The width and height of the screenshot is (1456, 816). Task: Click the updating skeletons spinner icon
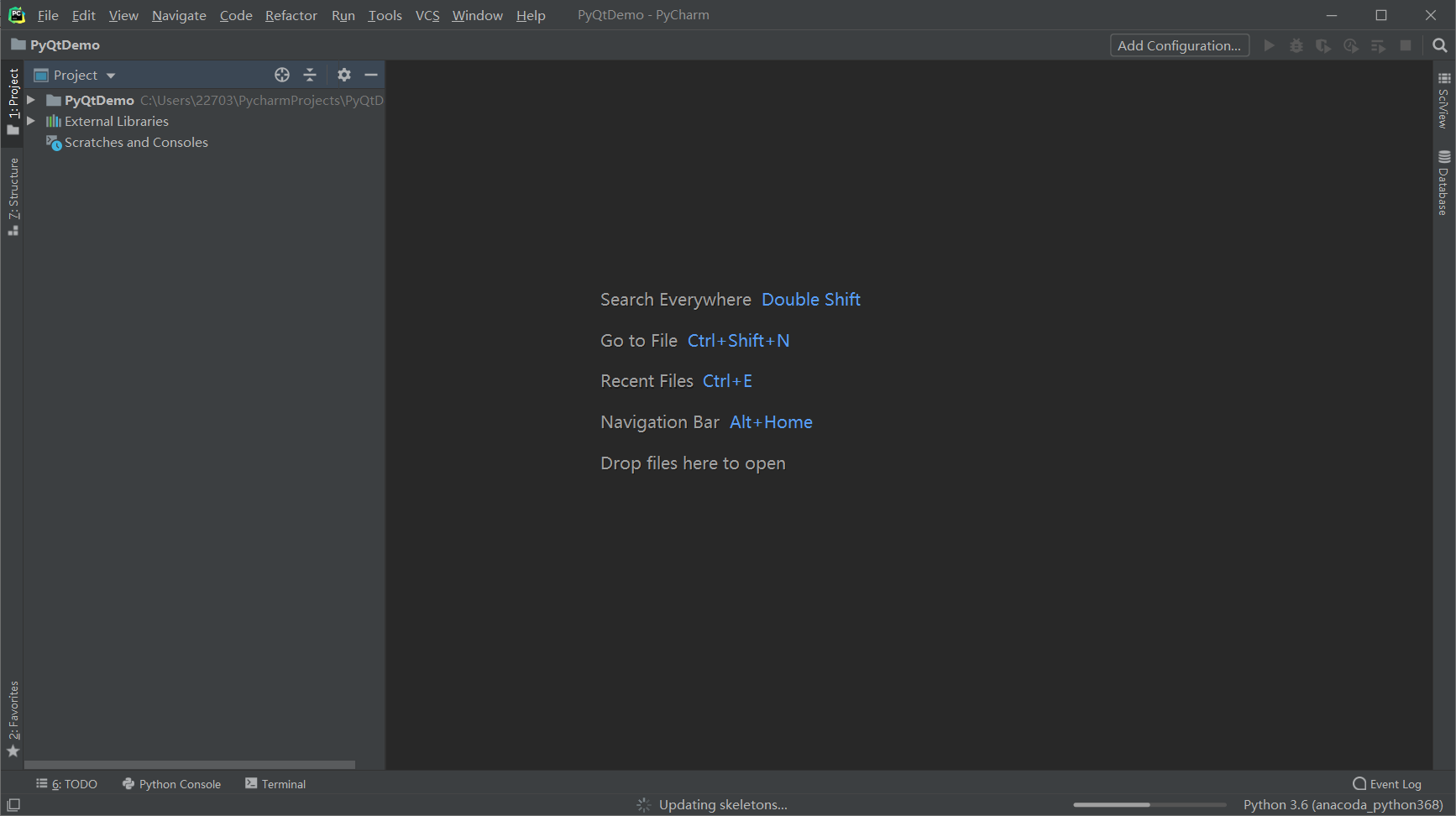(644, 805)
